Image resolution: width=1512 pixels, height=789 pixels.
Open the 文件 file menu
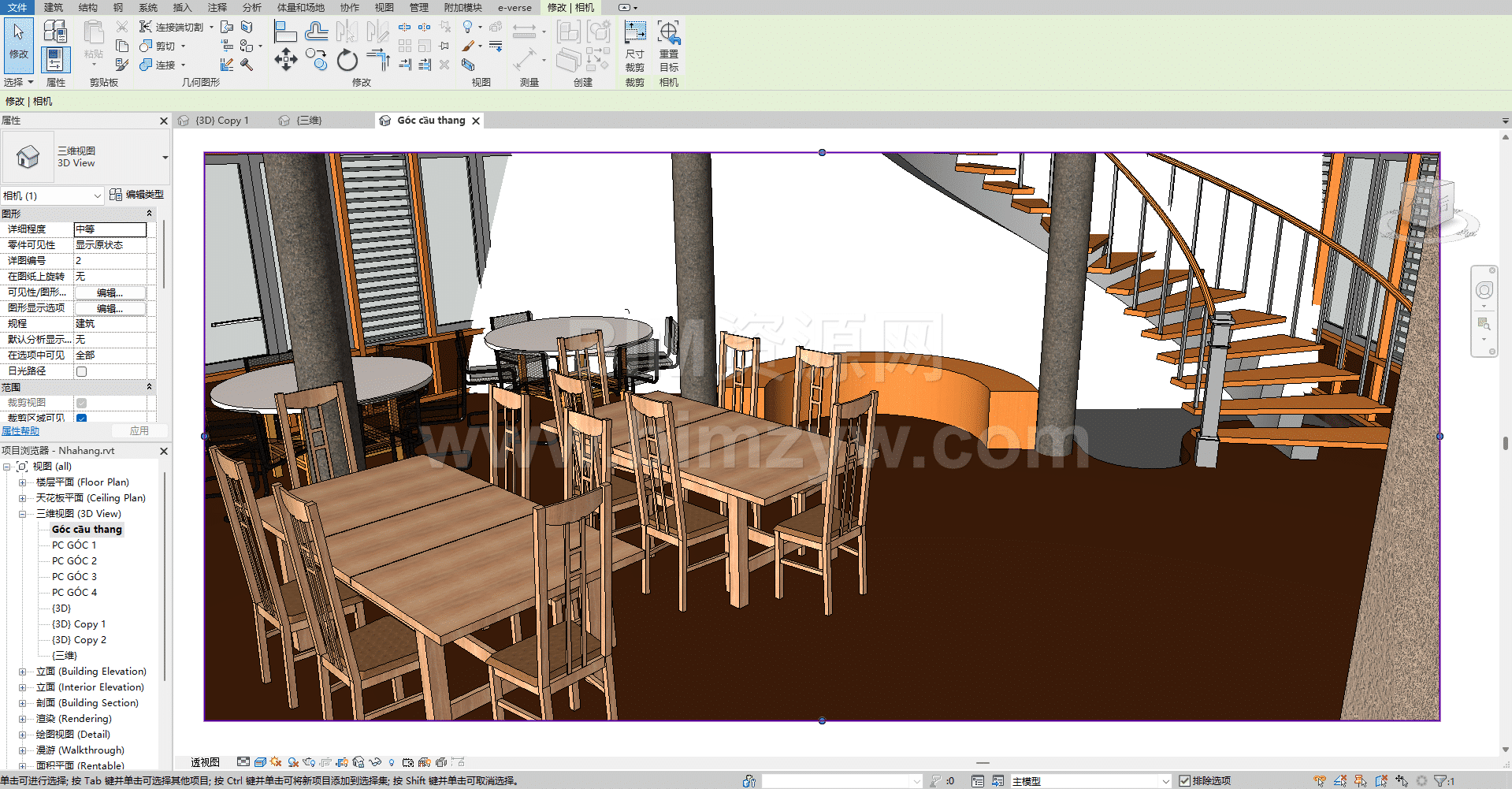17,7
